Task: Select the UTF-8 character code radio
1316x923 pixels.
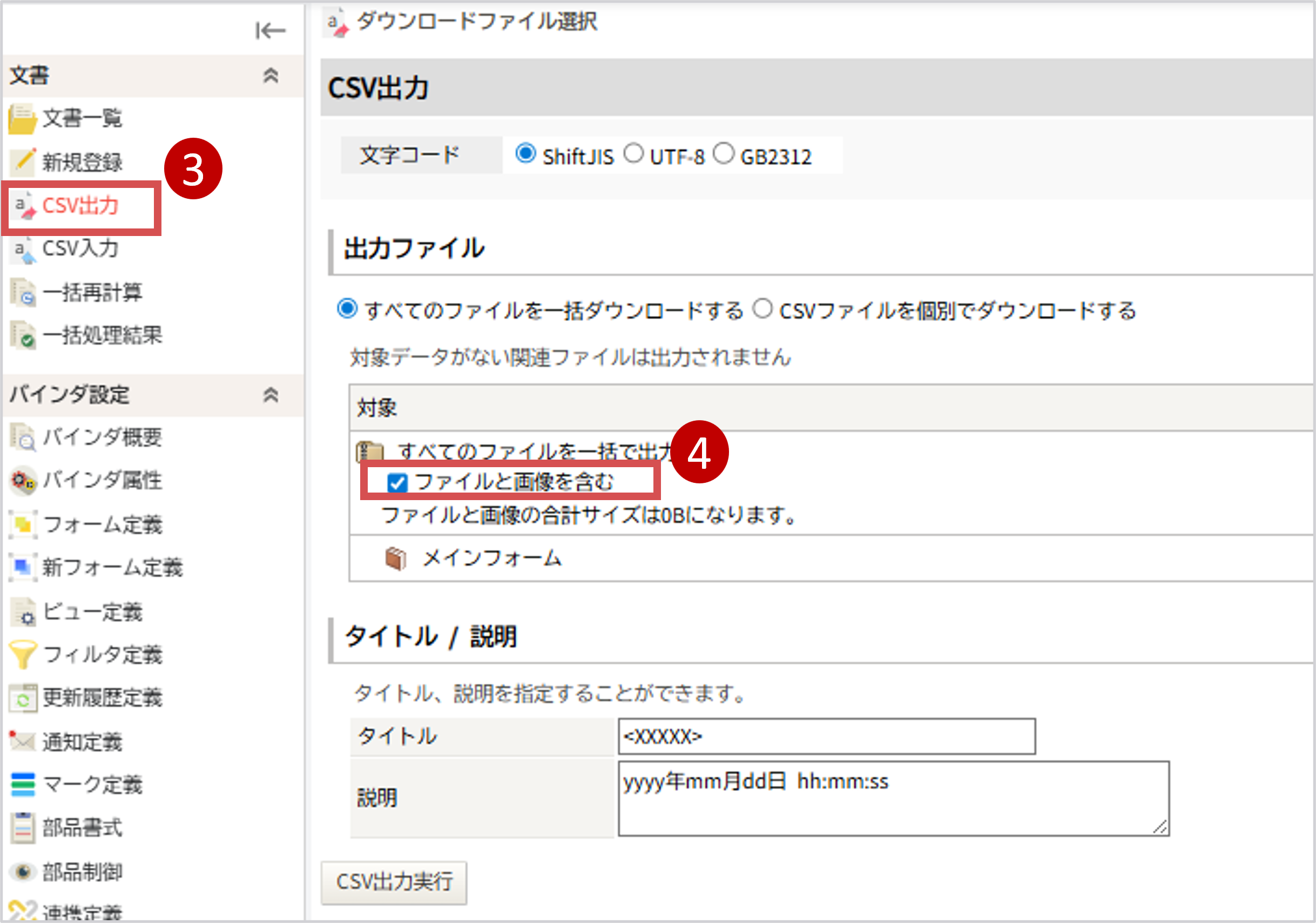Action: click(633, 153)
